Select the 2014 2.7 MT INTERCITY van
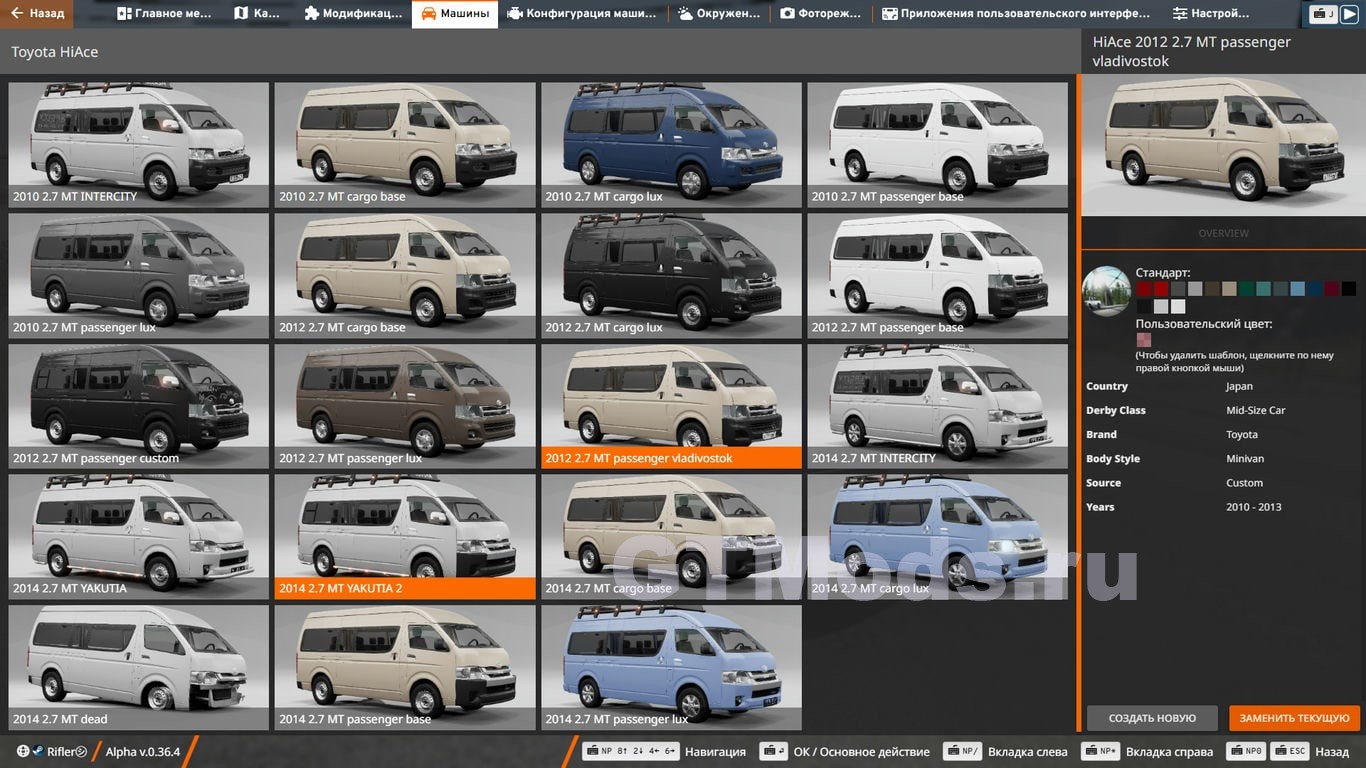This screenshot has width=1366, height=768. click(x=938, y=406)
